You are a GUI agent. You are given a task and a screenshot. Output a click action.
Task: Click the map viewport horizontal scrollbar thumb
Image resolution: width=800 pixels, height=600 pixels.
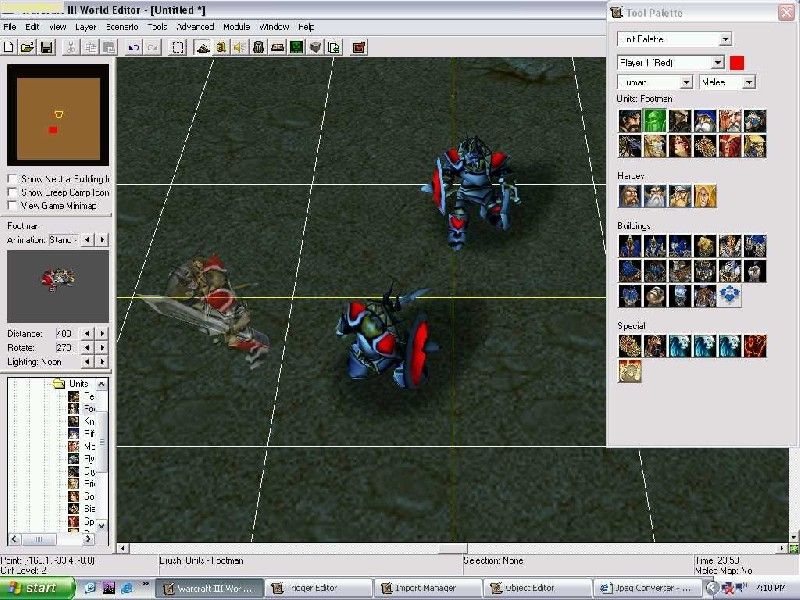coord(453,548)
